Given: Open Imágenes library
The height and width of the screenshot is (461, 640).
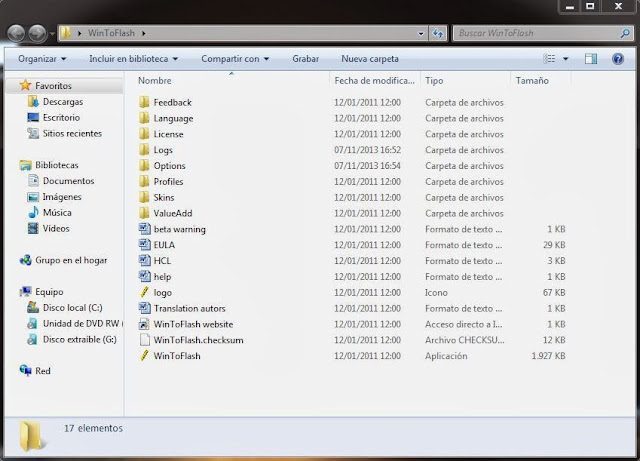Looking at the screenshot, I should pos(62,197).
